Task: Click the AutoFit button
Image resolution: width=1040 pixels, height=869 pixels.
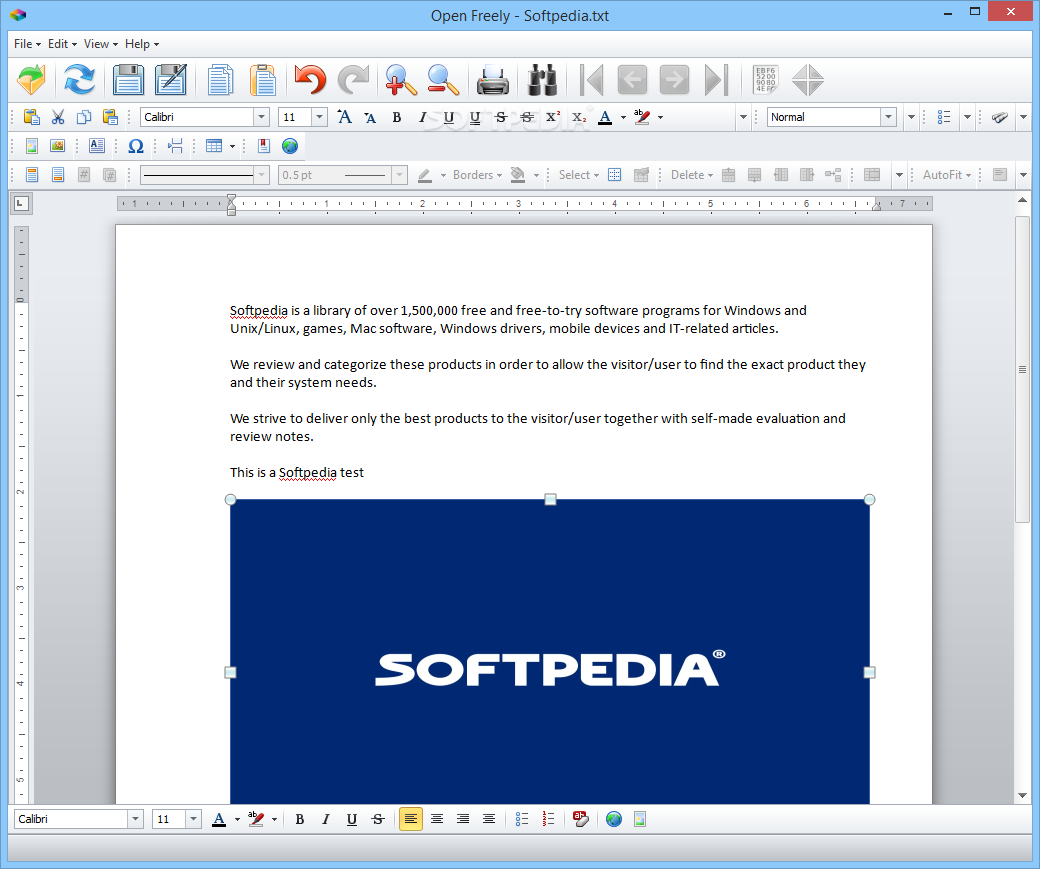Action: [x=946, y=175]
